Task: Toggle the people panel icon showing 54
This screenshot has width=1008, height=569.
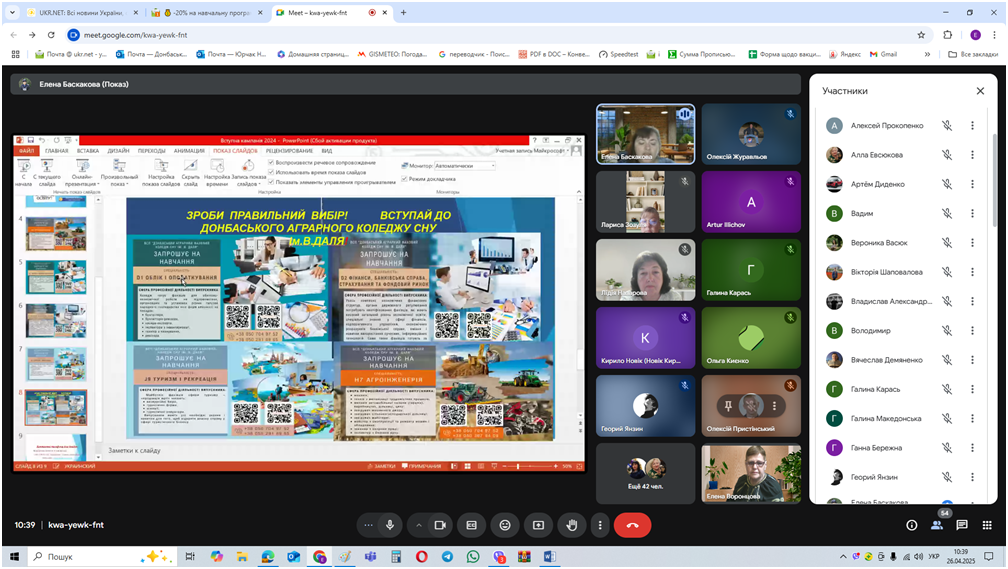Action: tap(937, 525)
